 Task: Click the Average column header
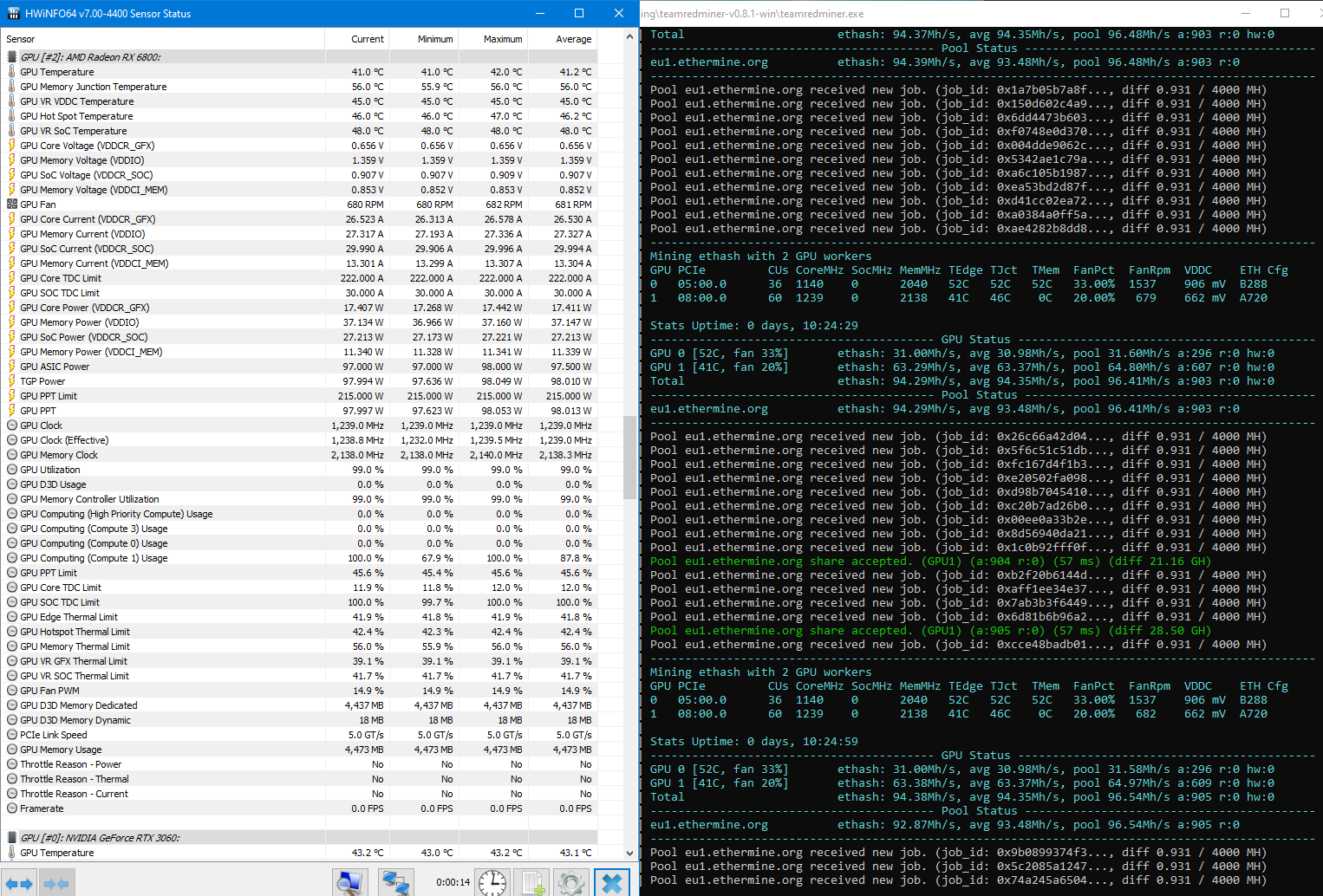click(563, 39)
